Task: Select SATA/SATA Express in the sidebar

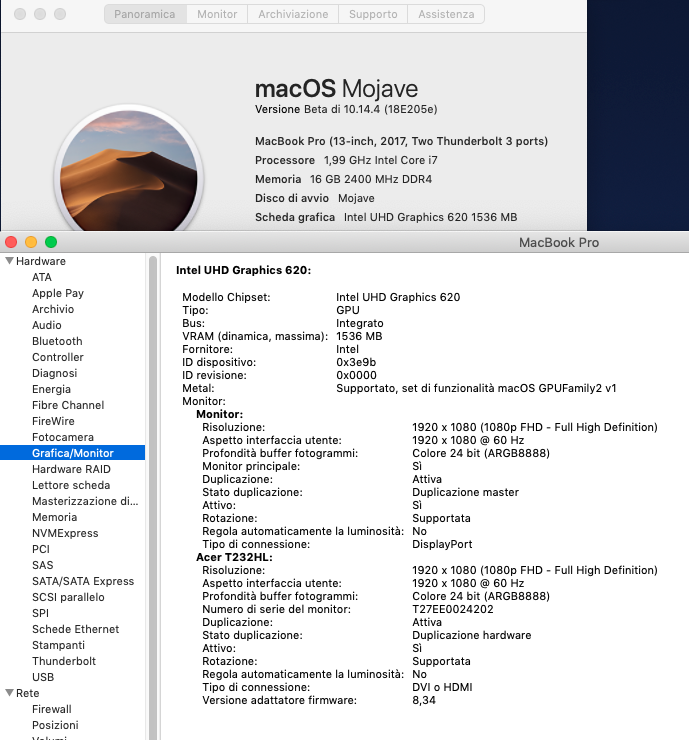Action: pos(83,581)
